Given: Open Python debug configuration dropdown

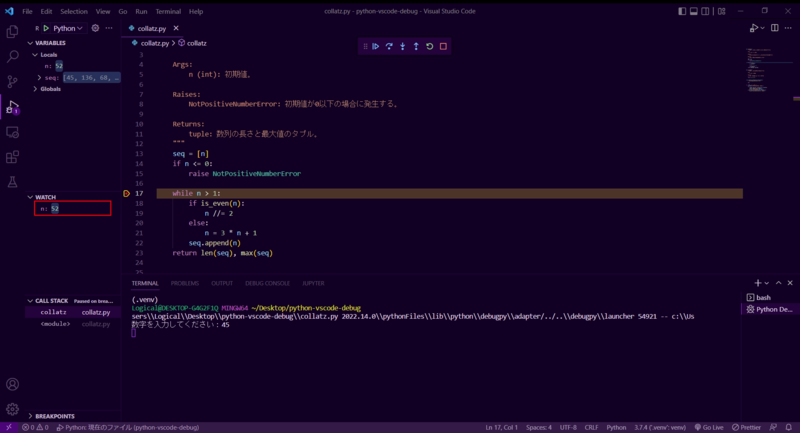Looking at the screenshot, I should click(x=68, y=29).
